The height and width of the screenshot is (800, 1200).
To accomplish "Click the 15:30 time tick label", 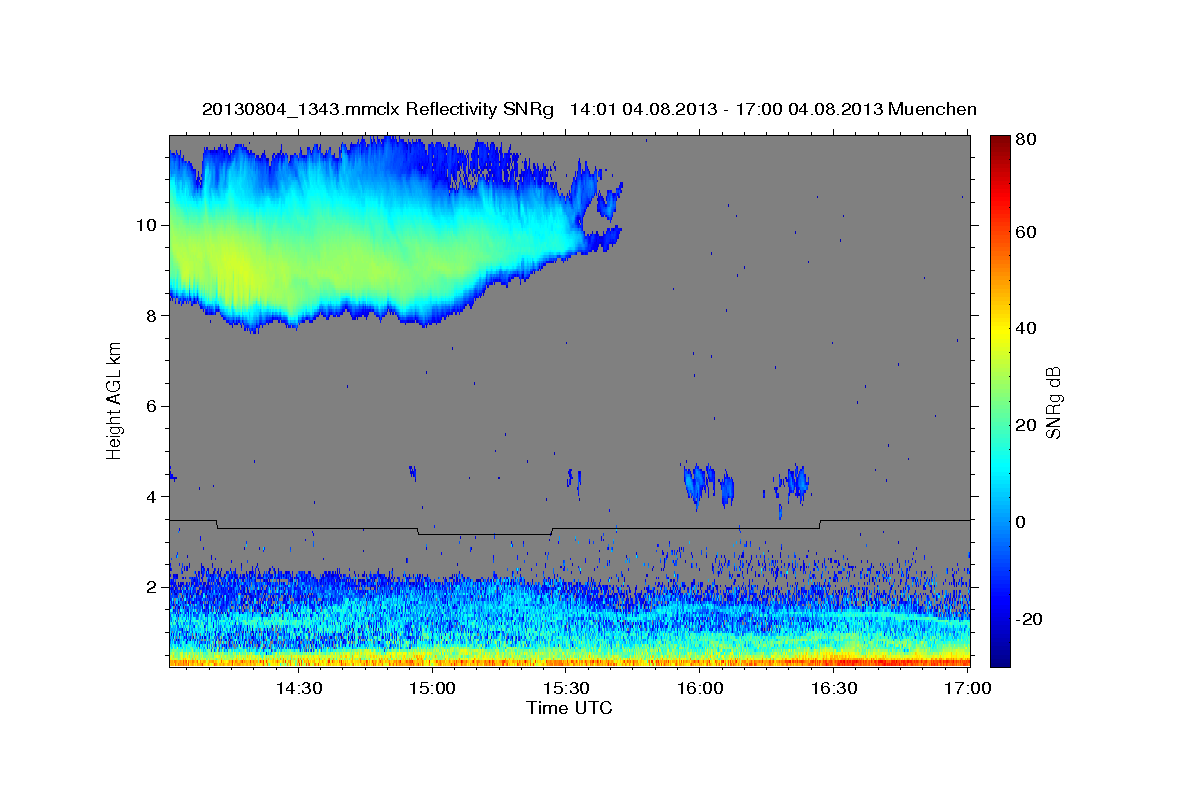I will pyautogui.click(x=566, y=688).
